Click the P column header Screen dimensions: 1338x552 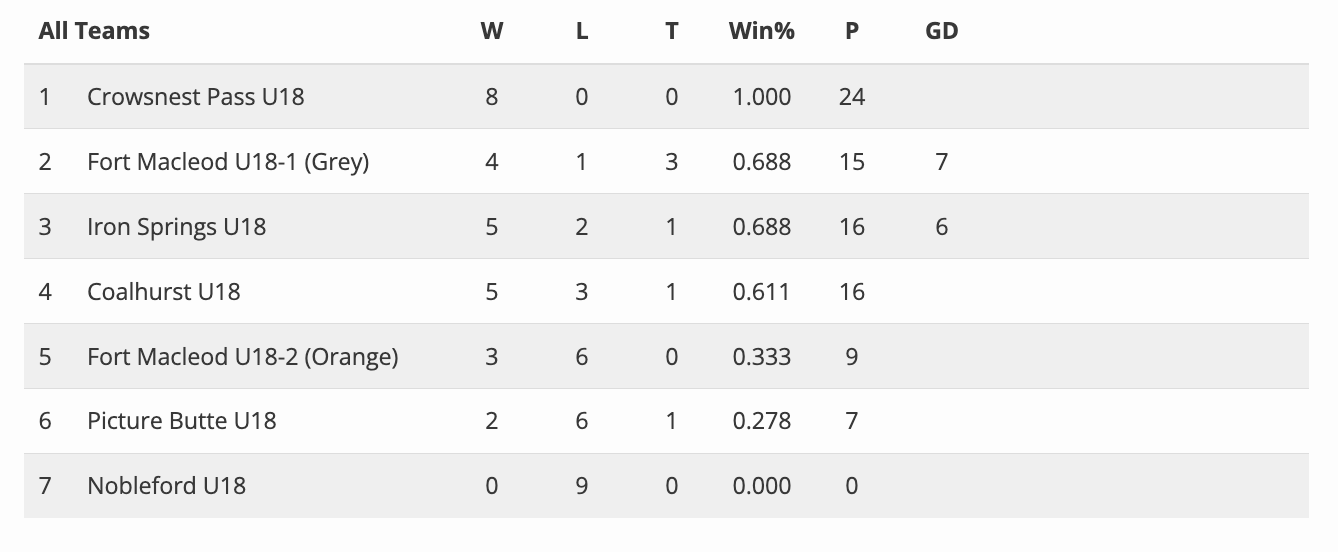click(x=852, y=31)
